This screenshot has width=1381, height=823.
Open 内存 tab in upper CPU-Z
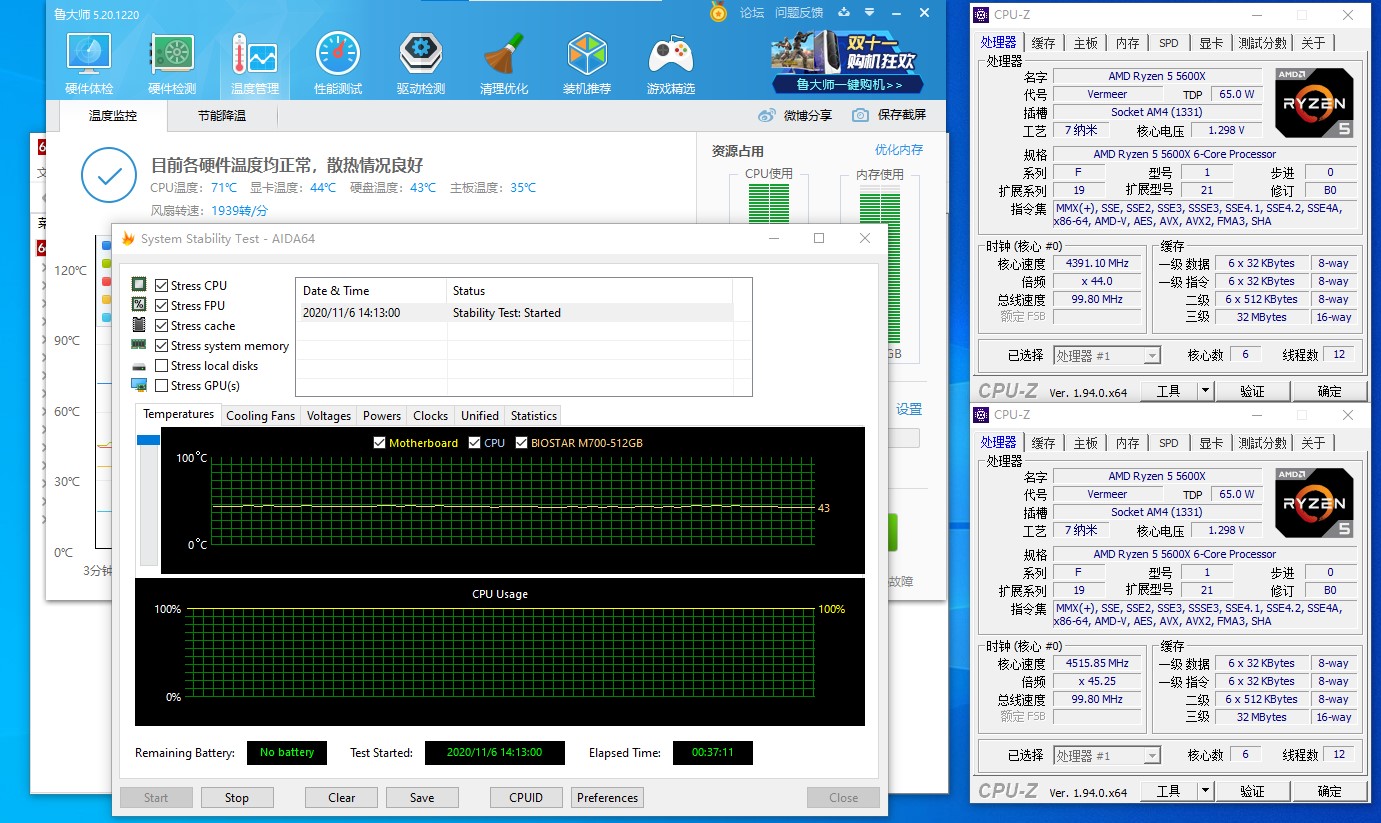(x=1128, y=43)
